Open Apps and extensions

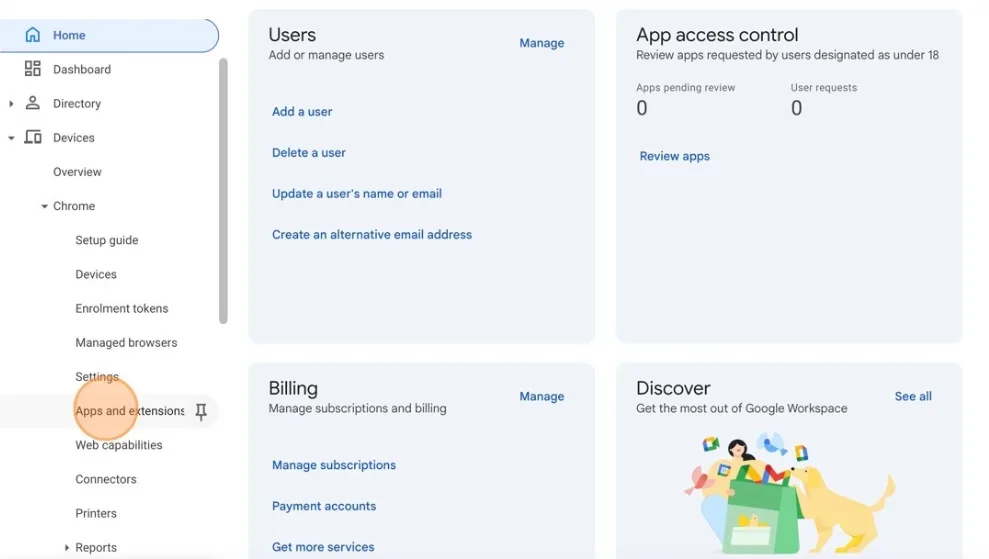130,411
